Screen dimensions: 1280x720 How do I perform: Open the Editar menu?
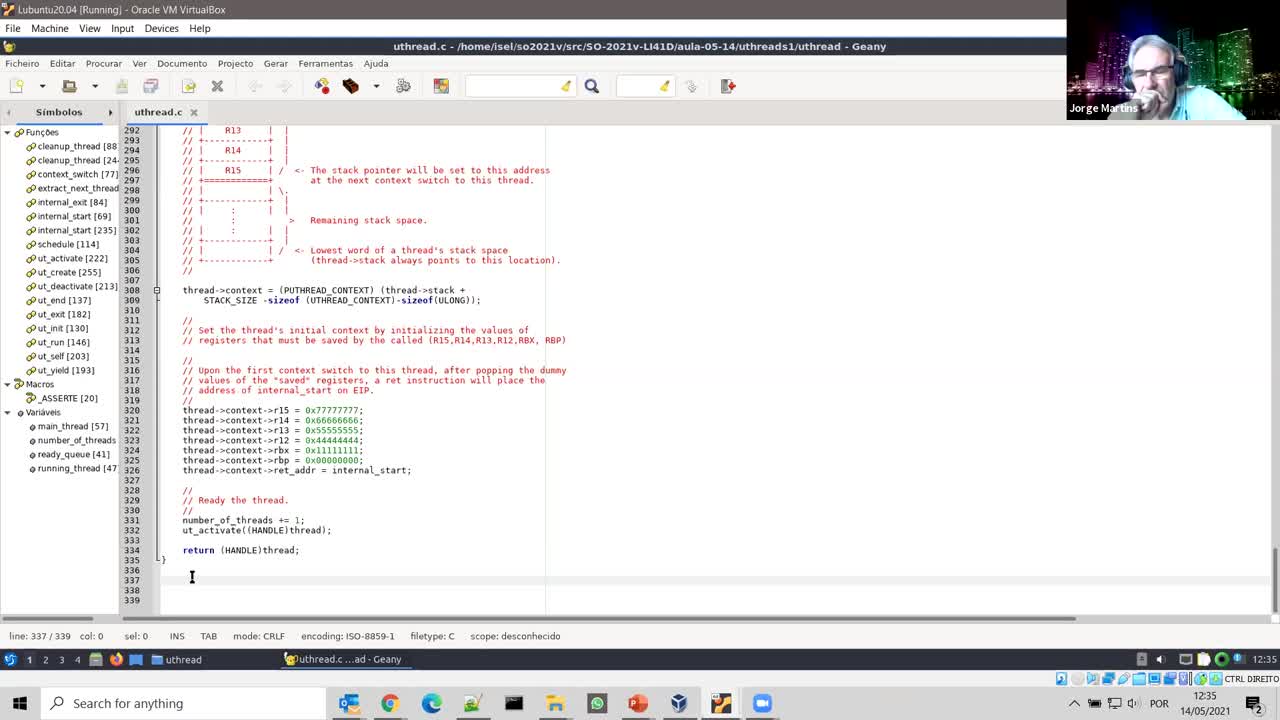point(63,63)
